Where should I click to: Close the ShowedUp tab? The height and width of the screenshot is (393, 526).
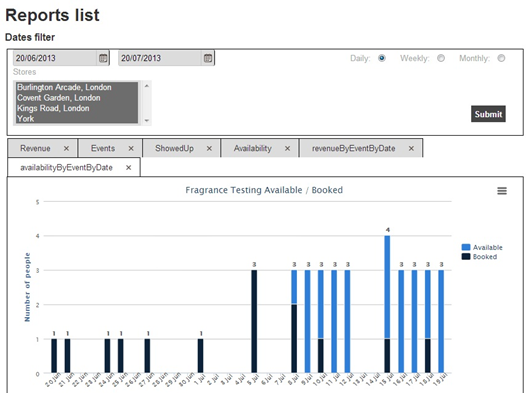point(209,148)
